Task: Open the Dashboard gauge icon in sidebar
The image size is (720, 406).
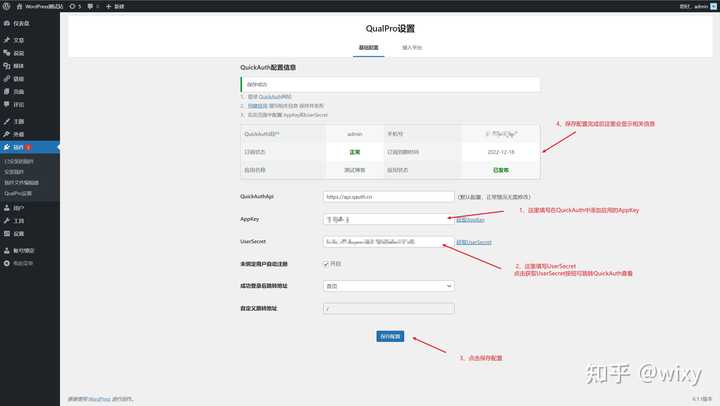Action: pyautogui.click(x=7, y=23)
